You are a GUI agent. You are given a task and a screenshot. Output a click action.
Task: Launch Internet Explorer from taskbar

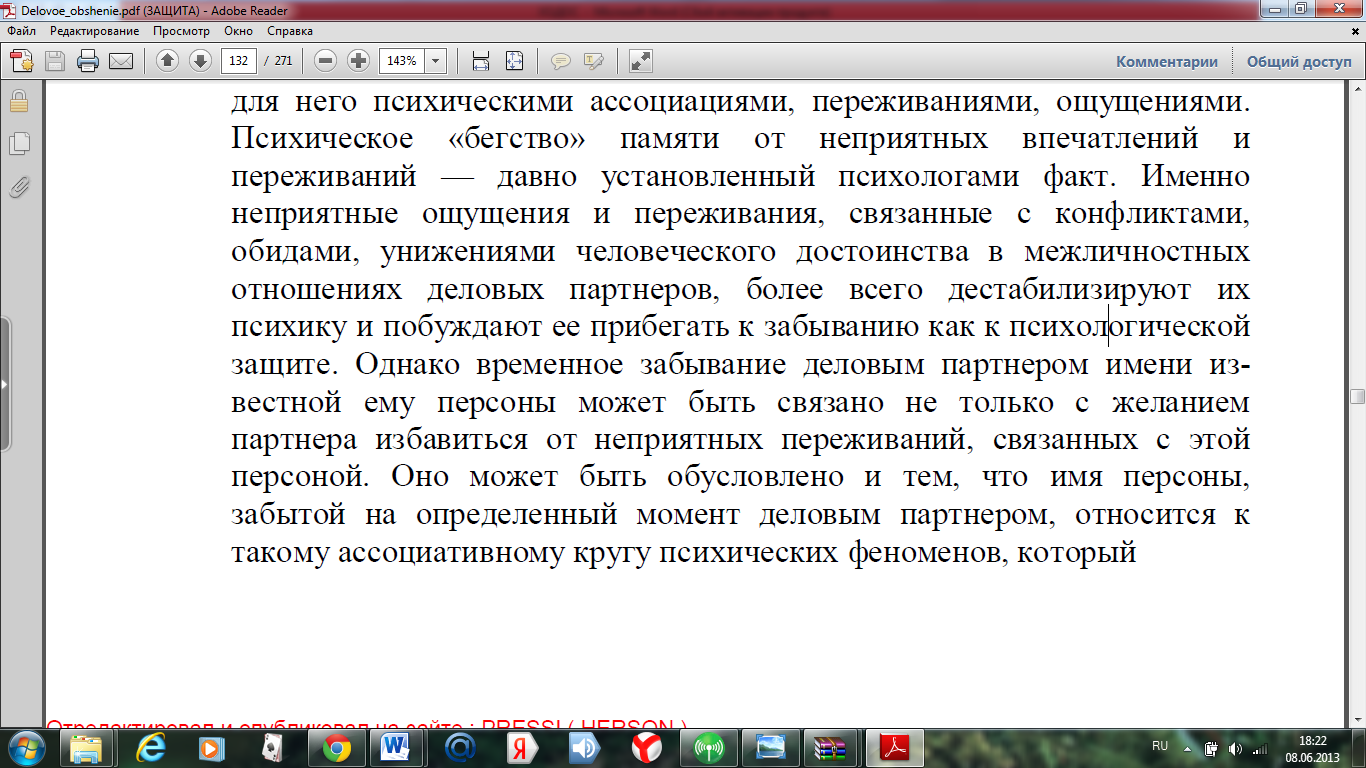[151, 747]
